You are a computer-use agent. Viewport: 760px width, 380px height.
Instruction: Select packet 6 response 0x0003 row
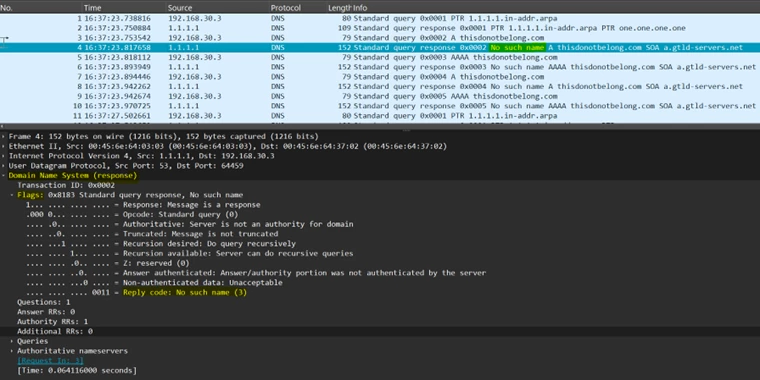380,67
